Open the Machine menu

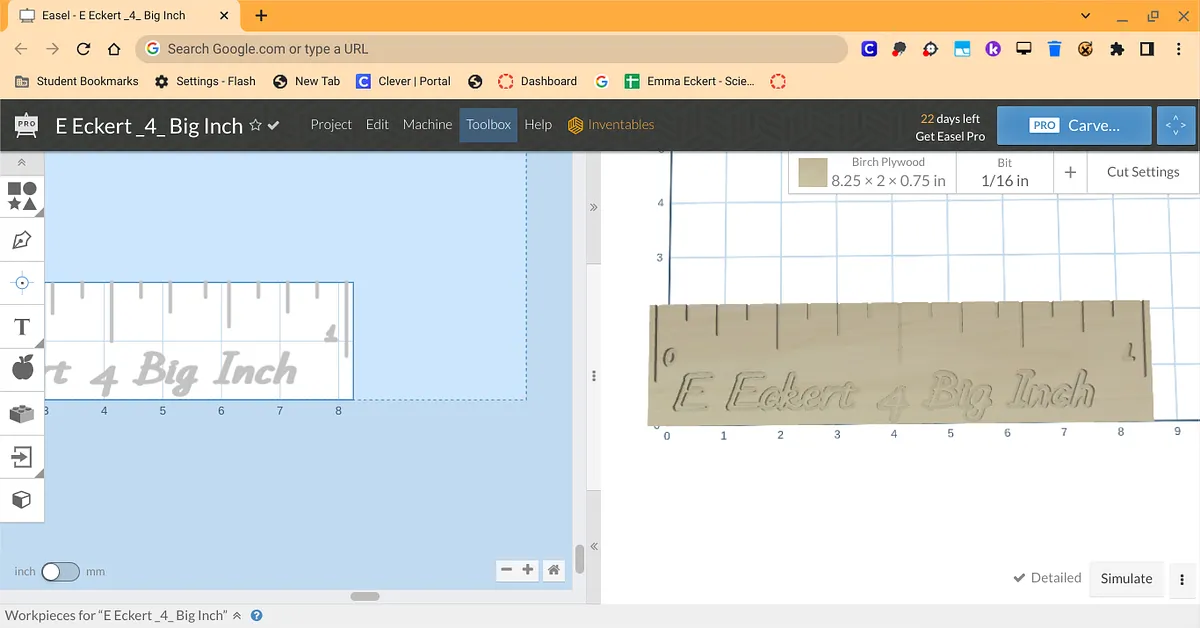point(427,125)
